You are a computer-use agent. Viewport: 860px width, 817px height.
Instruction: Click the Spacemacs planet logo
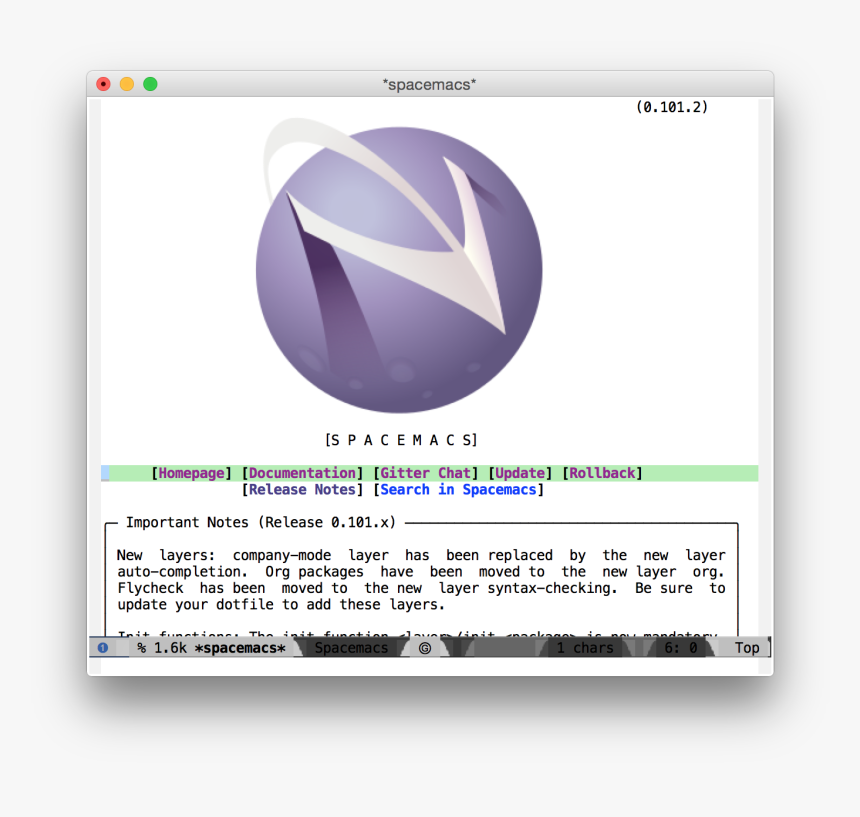pyautogui.click(x=400, y=265)
